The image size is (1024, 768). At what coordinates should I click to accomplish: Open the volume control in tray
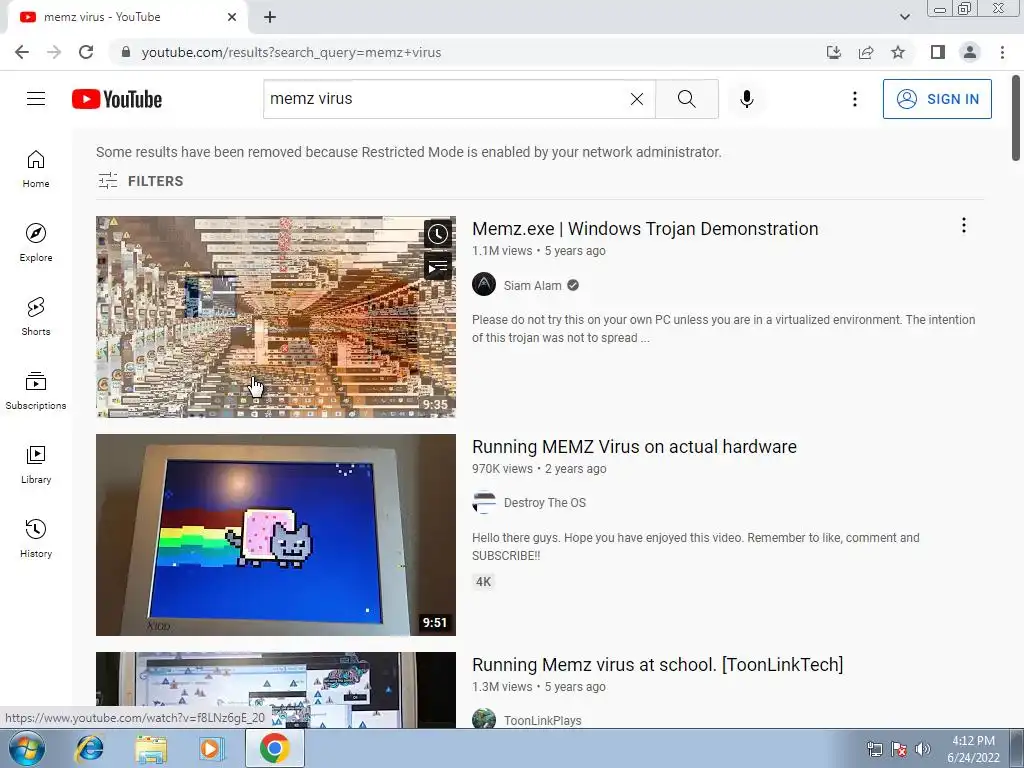pos(923,749)
